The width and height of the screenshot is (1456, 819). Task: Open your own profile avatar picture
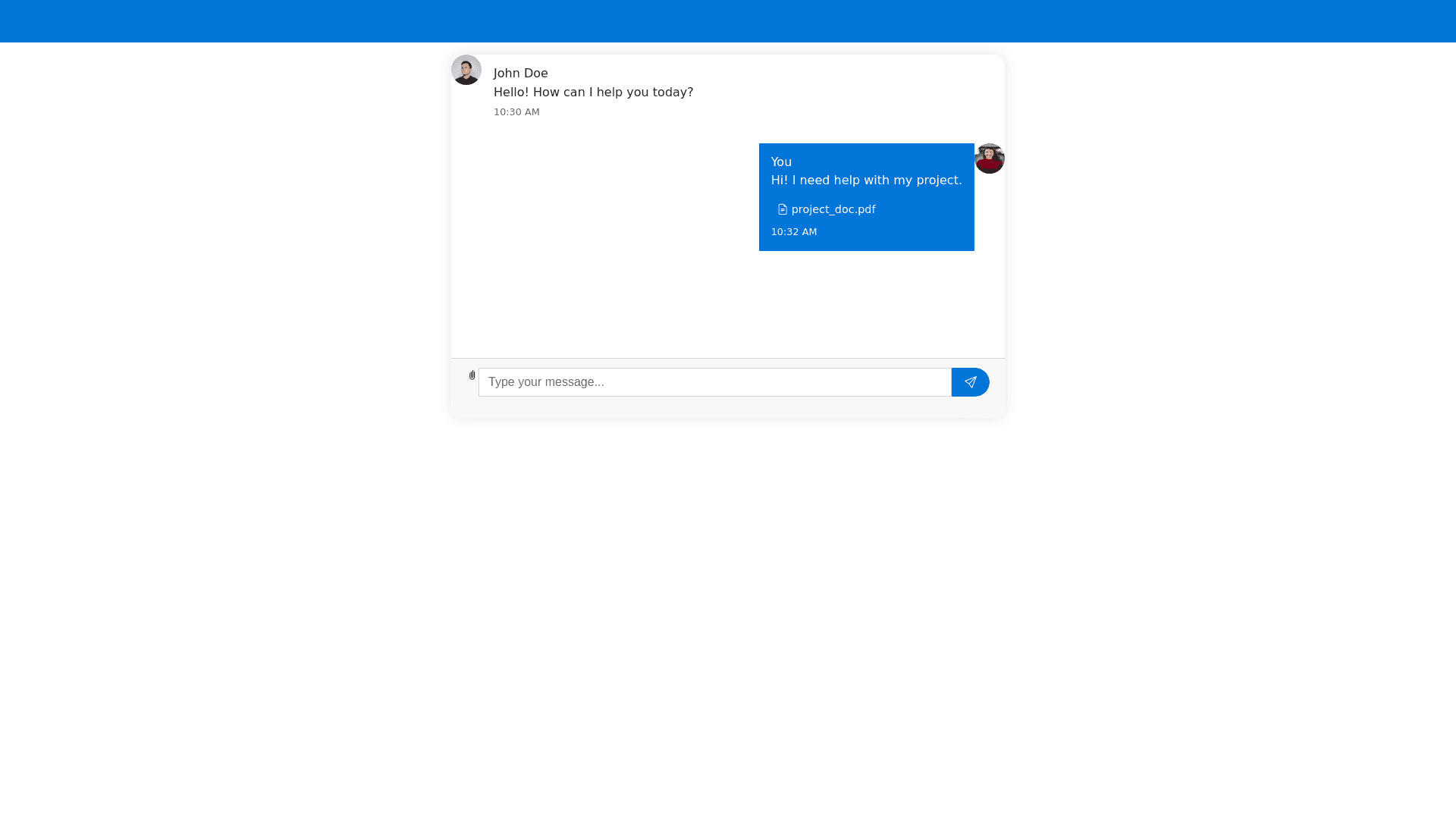coord(990,158)
